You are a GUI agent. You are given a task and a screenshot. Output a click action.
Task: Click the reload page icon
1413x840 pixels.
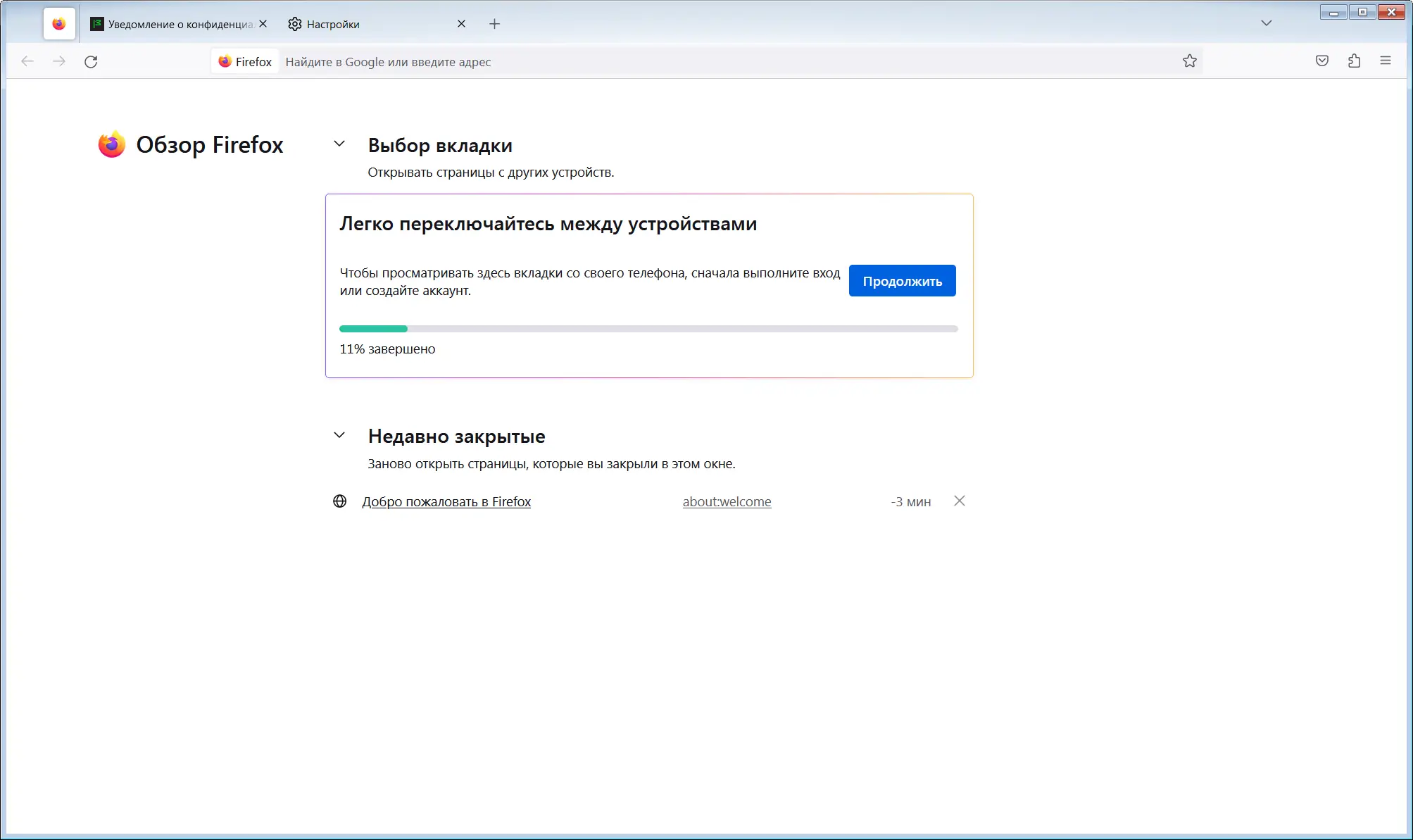91,62
